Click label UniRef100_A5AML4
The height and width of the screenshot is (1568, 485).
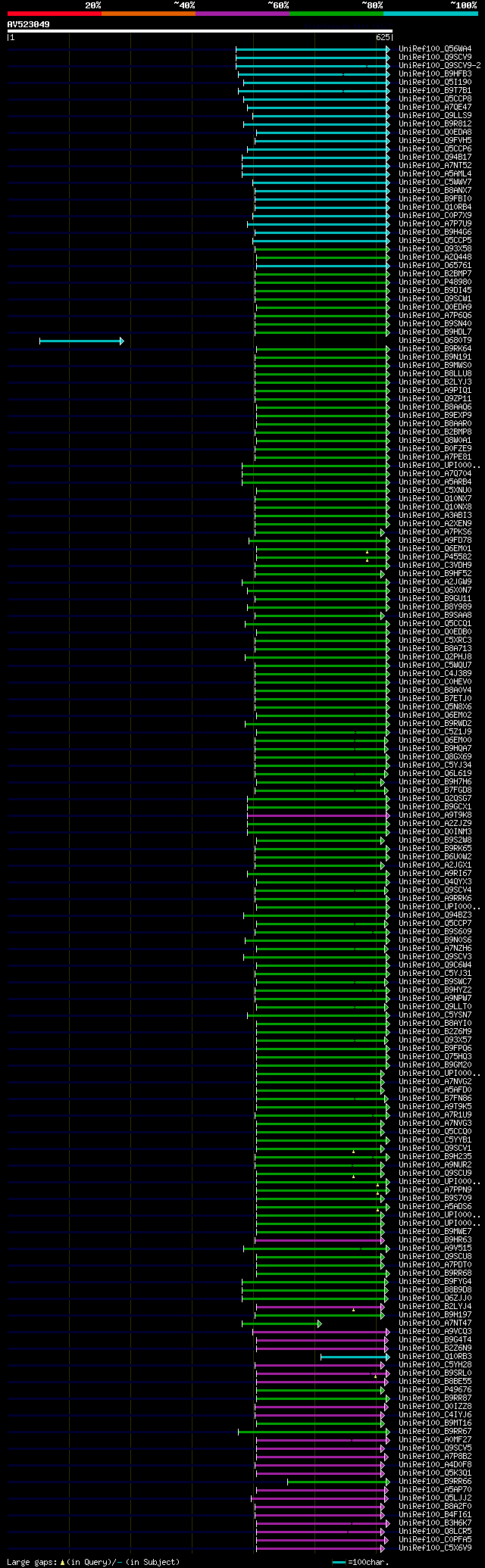click(x=435, y=174)
